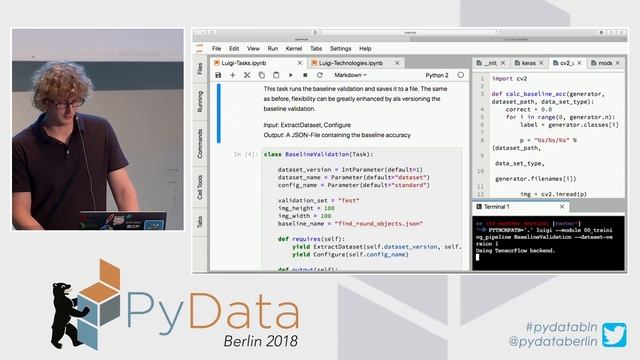
Task: Click the 'def requires(self):' line
Action: [311, 239]
